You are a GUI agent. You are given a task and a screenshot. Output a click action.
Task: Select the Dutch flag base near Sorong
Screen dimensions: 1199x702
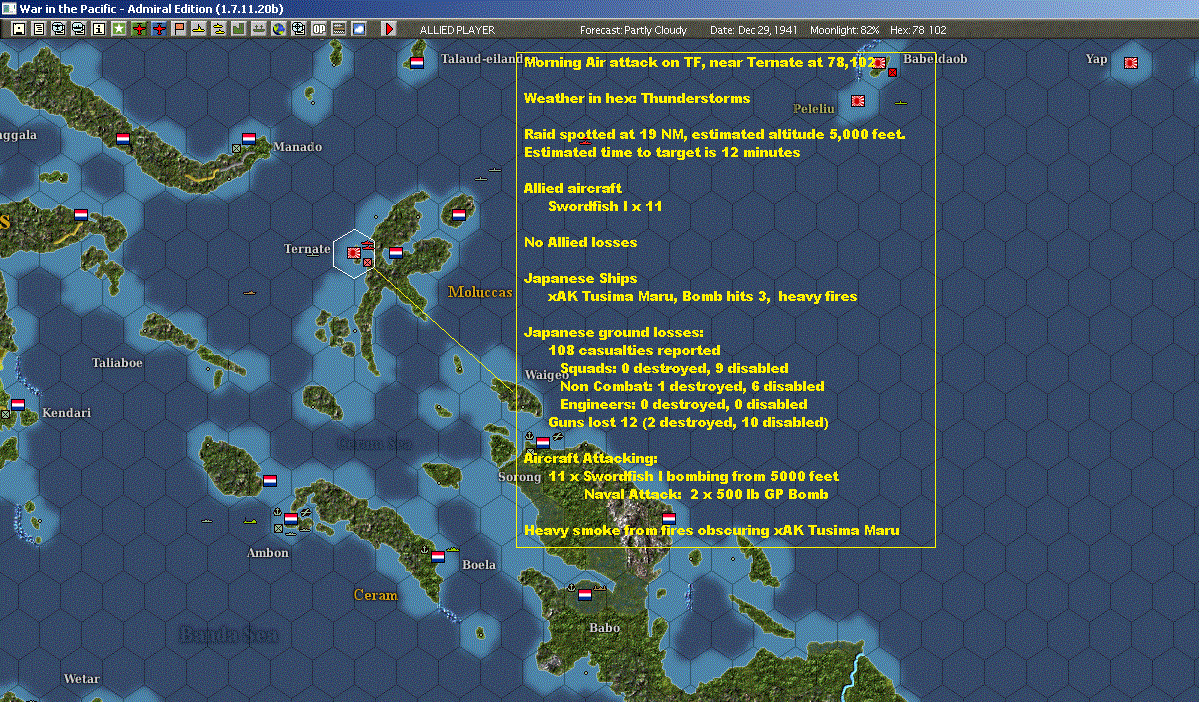[x=543, y=442]
